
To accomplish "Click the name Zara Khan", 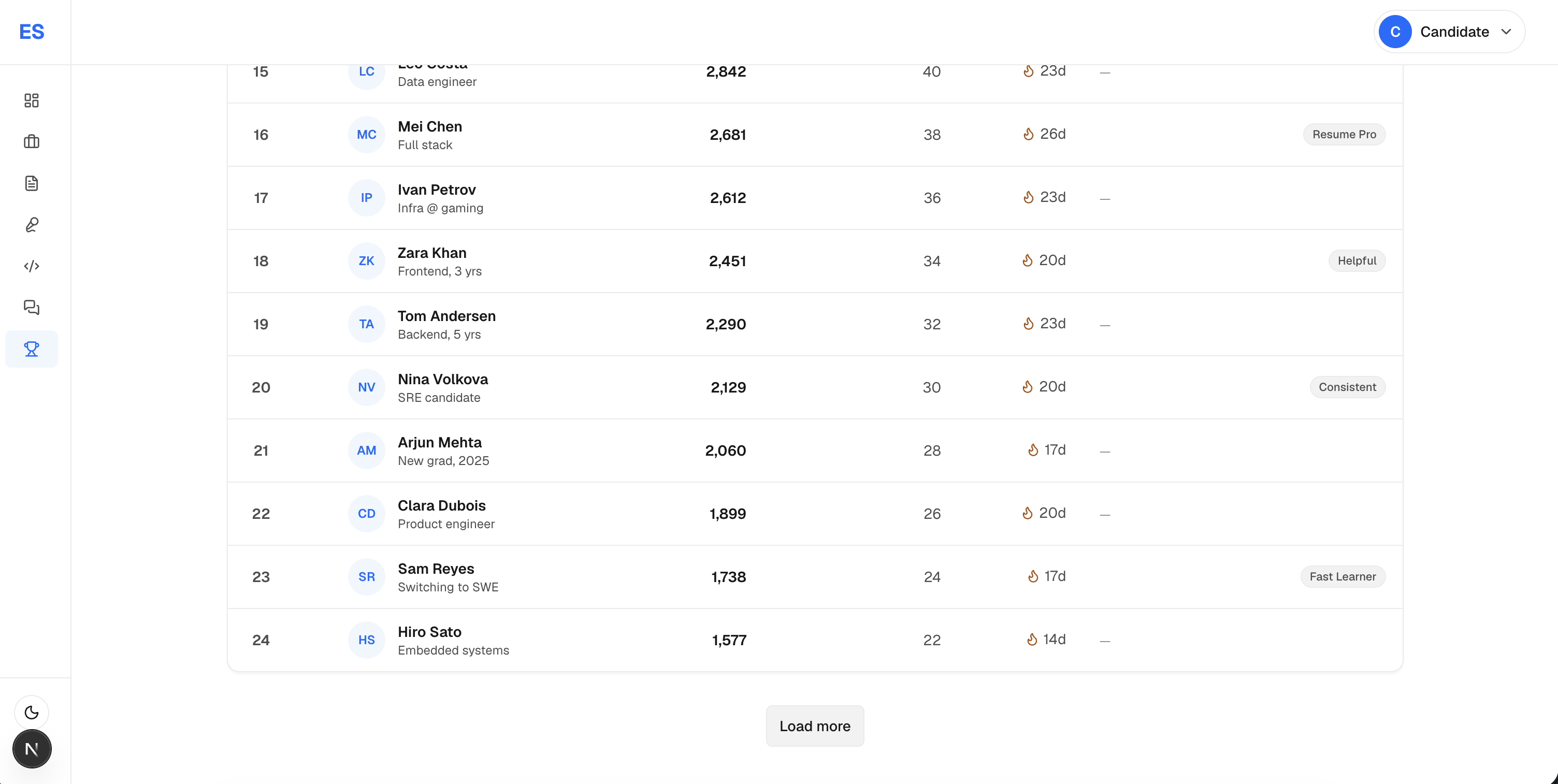I will pyautogui.click(x=432, y=253).
